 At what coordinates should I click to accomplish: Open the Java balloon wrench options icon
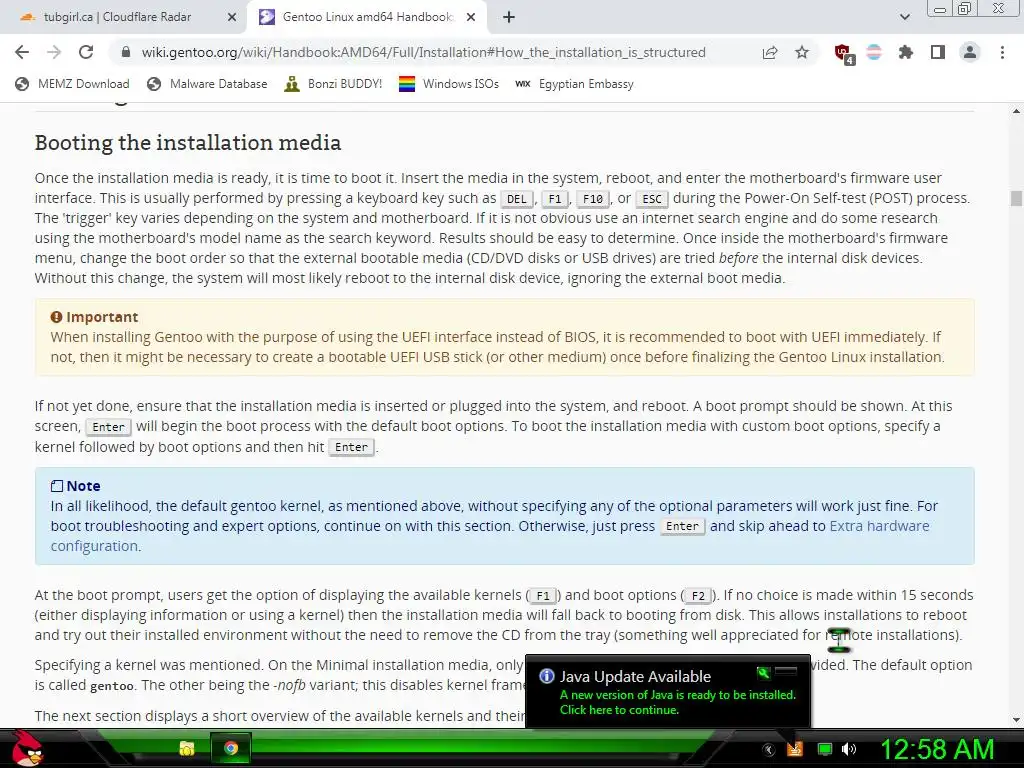pos(763,672)
